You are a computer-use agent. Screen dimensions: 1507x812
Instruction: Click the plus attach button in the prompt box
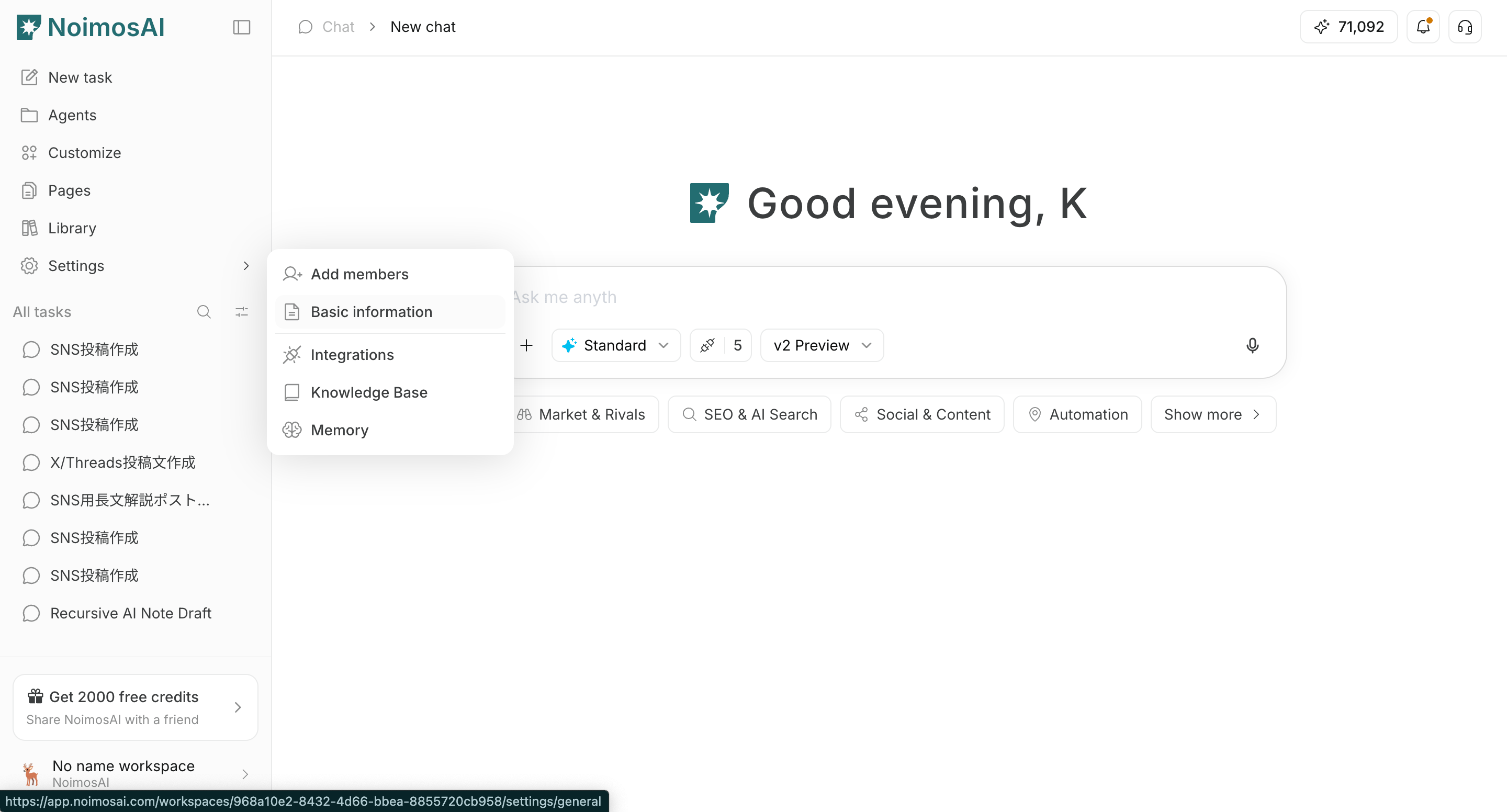coord(526,345)
